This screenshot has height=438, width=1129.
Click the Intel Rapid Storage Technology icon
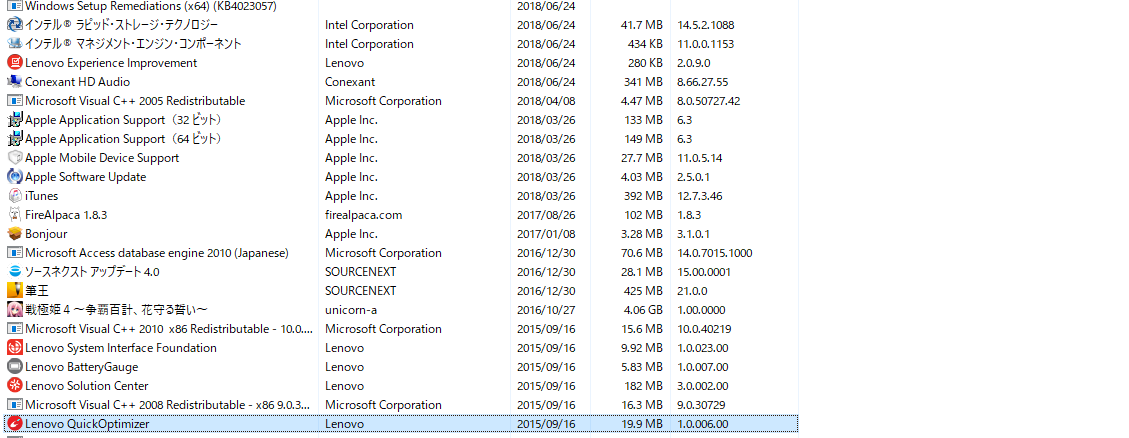[14, 24]
